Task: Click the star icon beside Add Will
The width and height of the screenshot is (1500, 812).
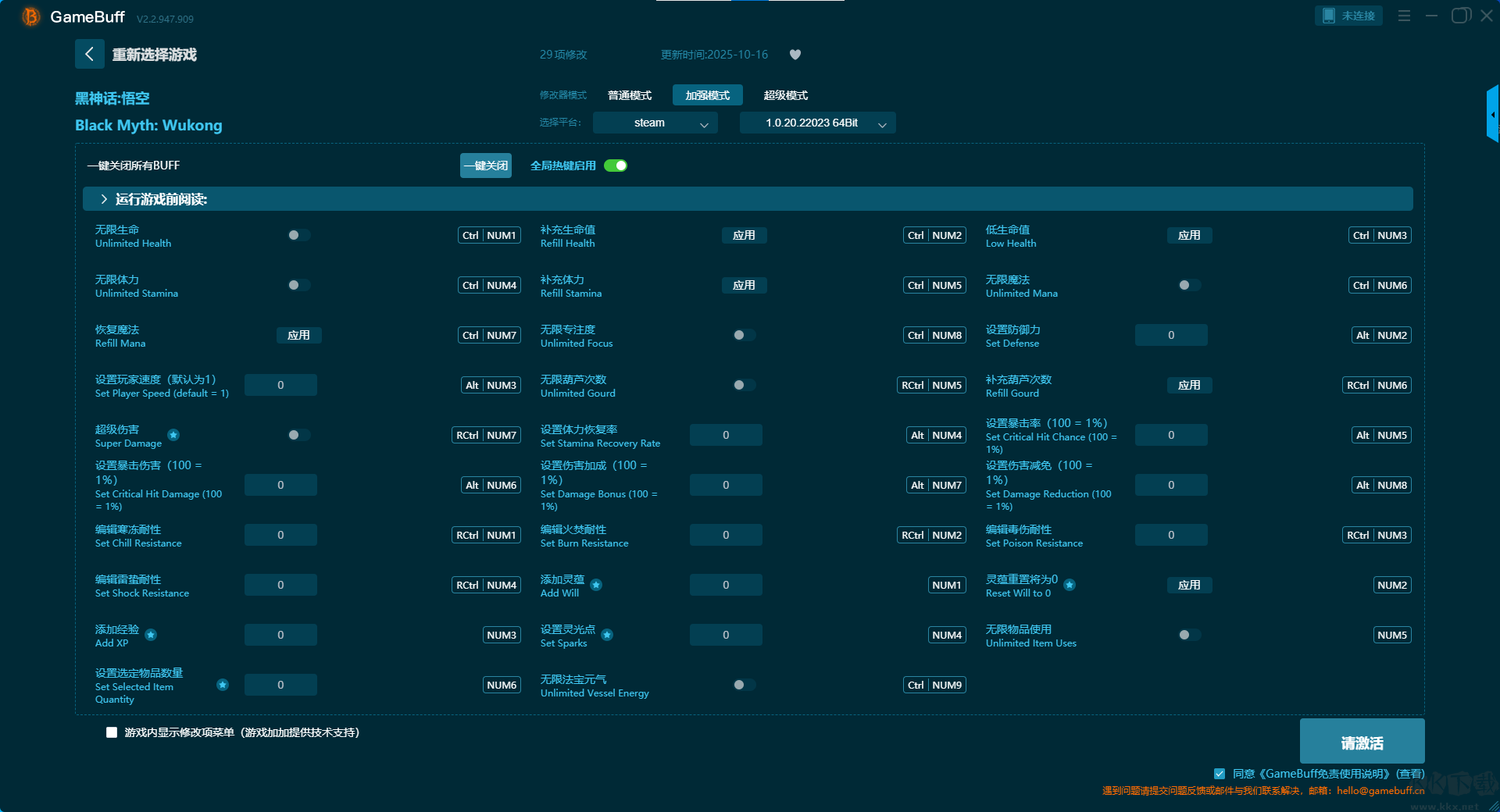Action: [596, 585]
